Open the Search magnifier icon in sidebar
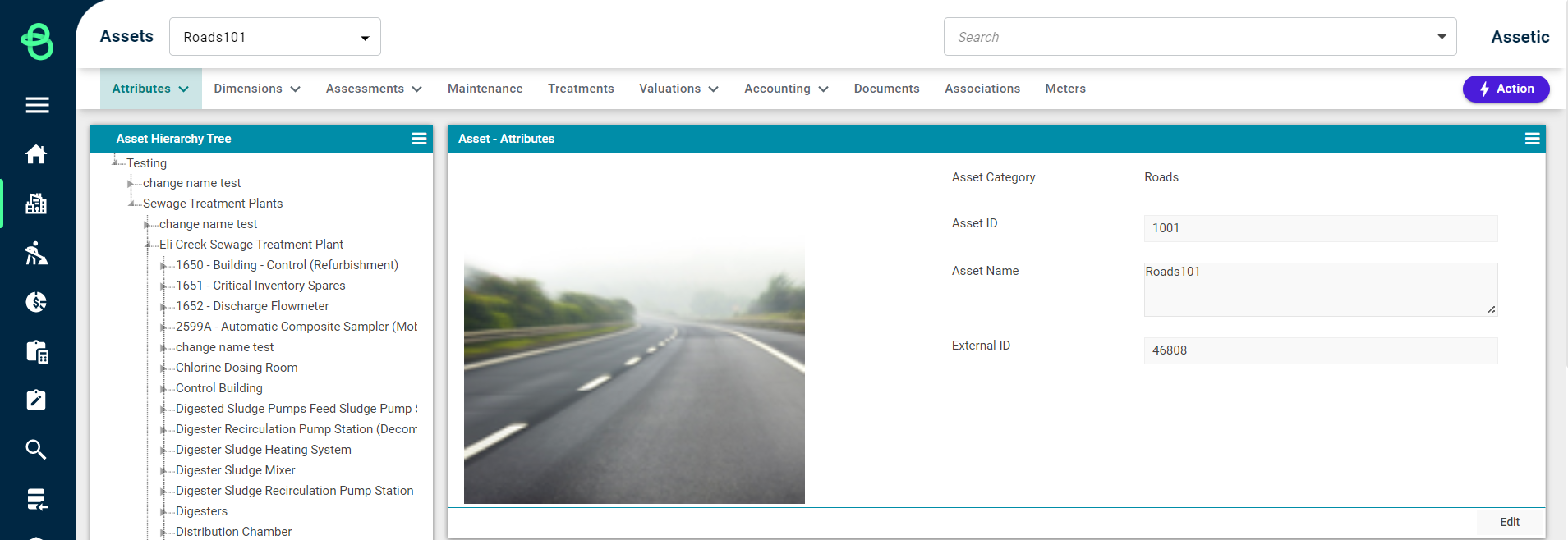1568x540 pixels. click(36, 450)
